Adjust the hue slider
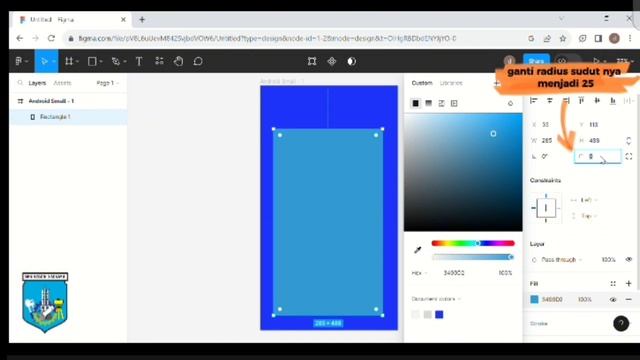Image resolution: width=640 pixels, height=360 pixels. [x=473, y=243]
